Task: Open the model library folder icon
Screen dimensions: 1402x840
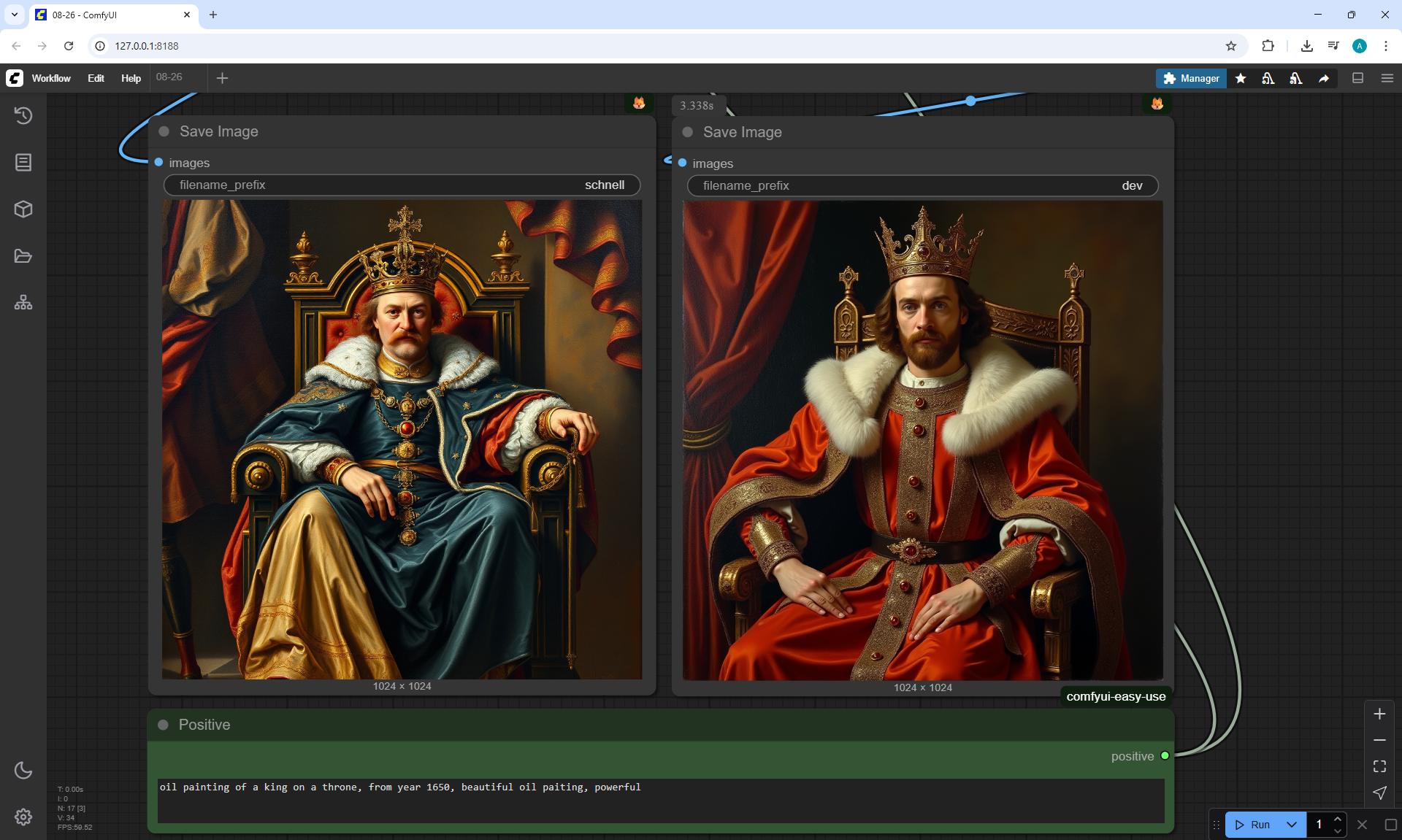Action: [23, 256]
